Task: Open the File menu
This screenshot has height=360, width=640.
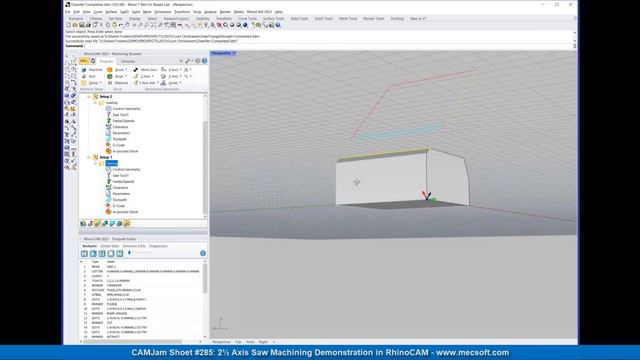Action: [x=68, y=12]
